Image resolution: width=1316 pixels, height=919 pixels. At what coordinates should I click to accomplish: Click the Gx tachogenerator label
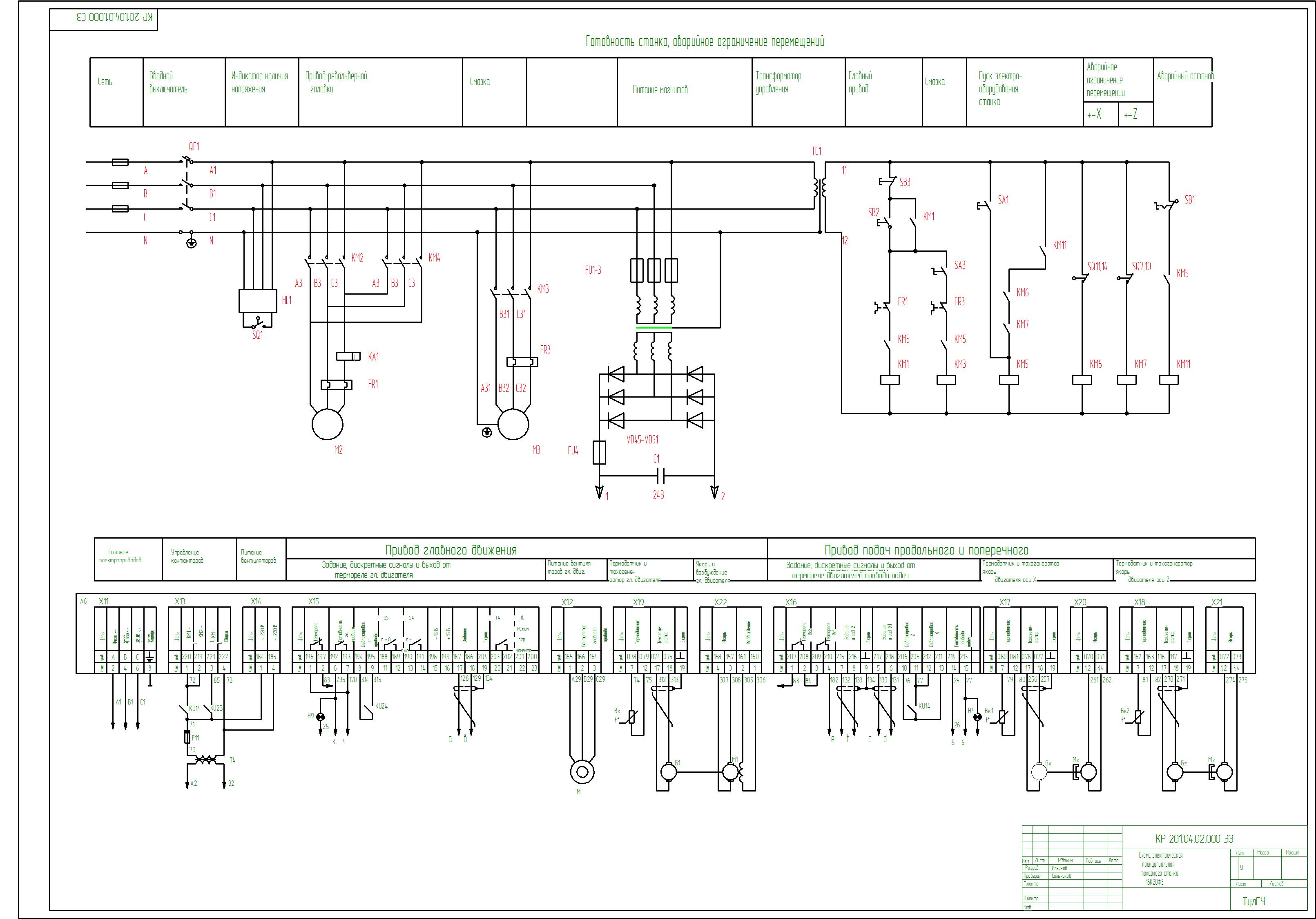coord(1048,763)
